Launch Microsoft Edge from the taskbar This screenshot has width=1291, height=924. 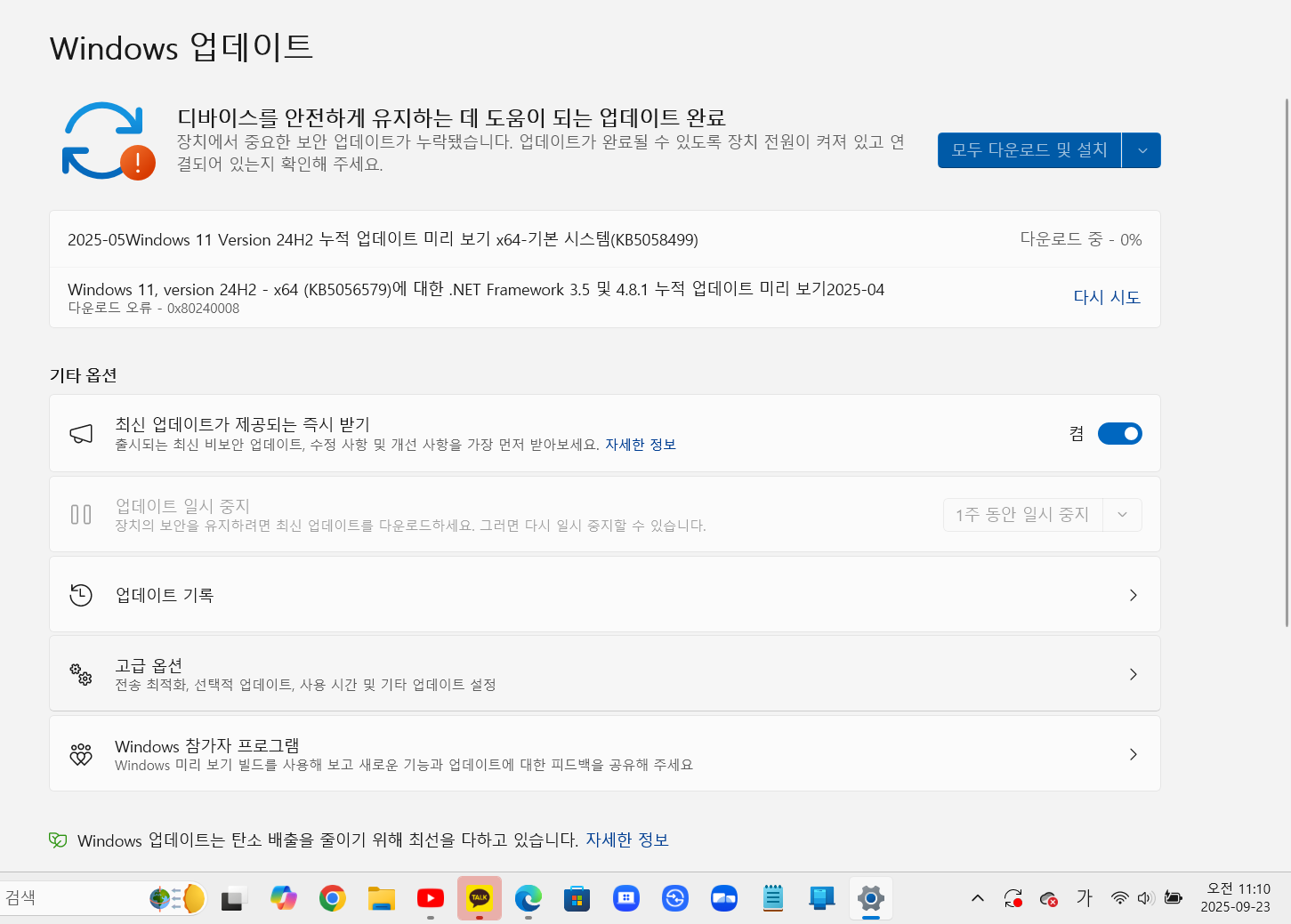pyautogui.click(x=529, y=898)
